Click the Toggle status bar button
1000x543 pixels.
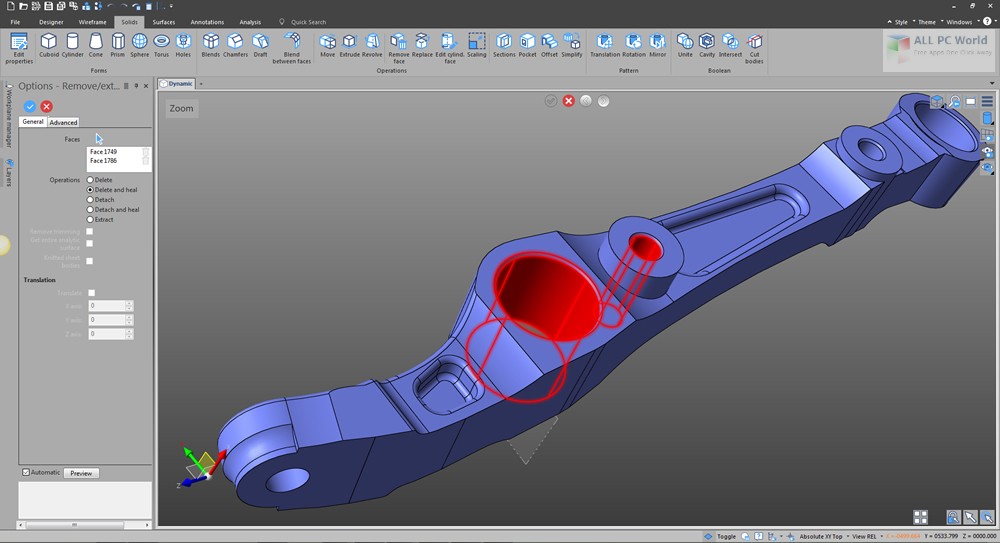(x=720, y=537)
